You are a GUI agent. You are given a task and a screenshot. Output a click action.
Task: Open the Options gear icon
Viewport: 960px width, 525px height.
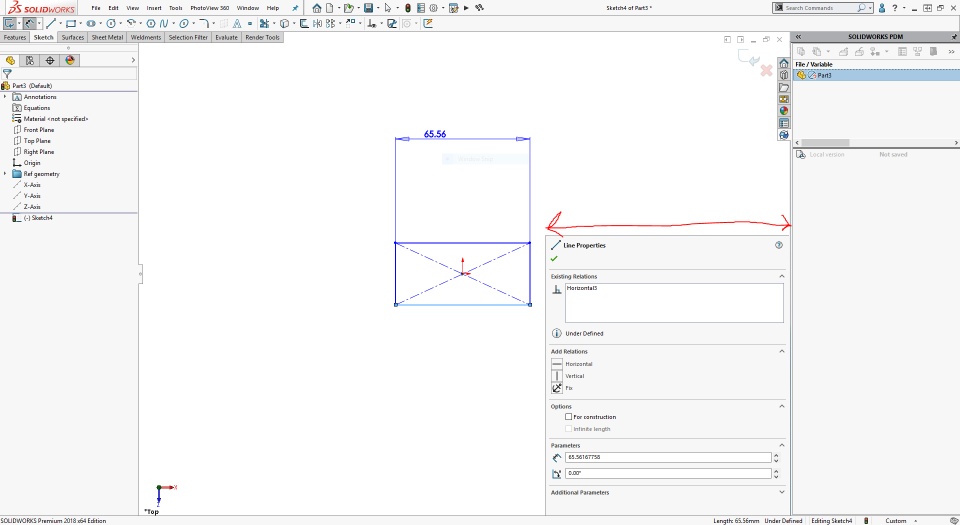point(433,8)
